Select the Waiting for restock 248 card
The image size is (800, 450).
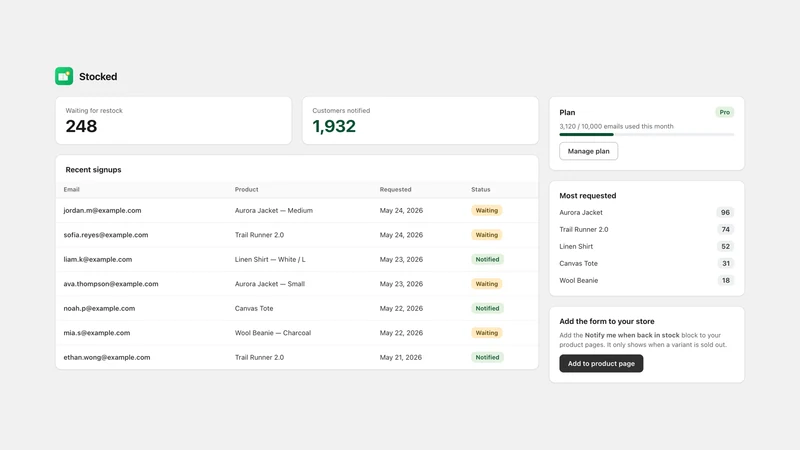click(x=173, y=120)
